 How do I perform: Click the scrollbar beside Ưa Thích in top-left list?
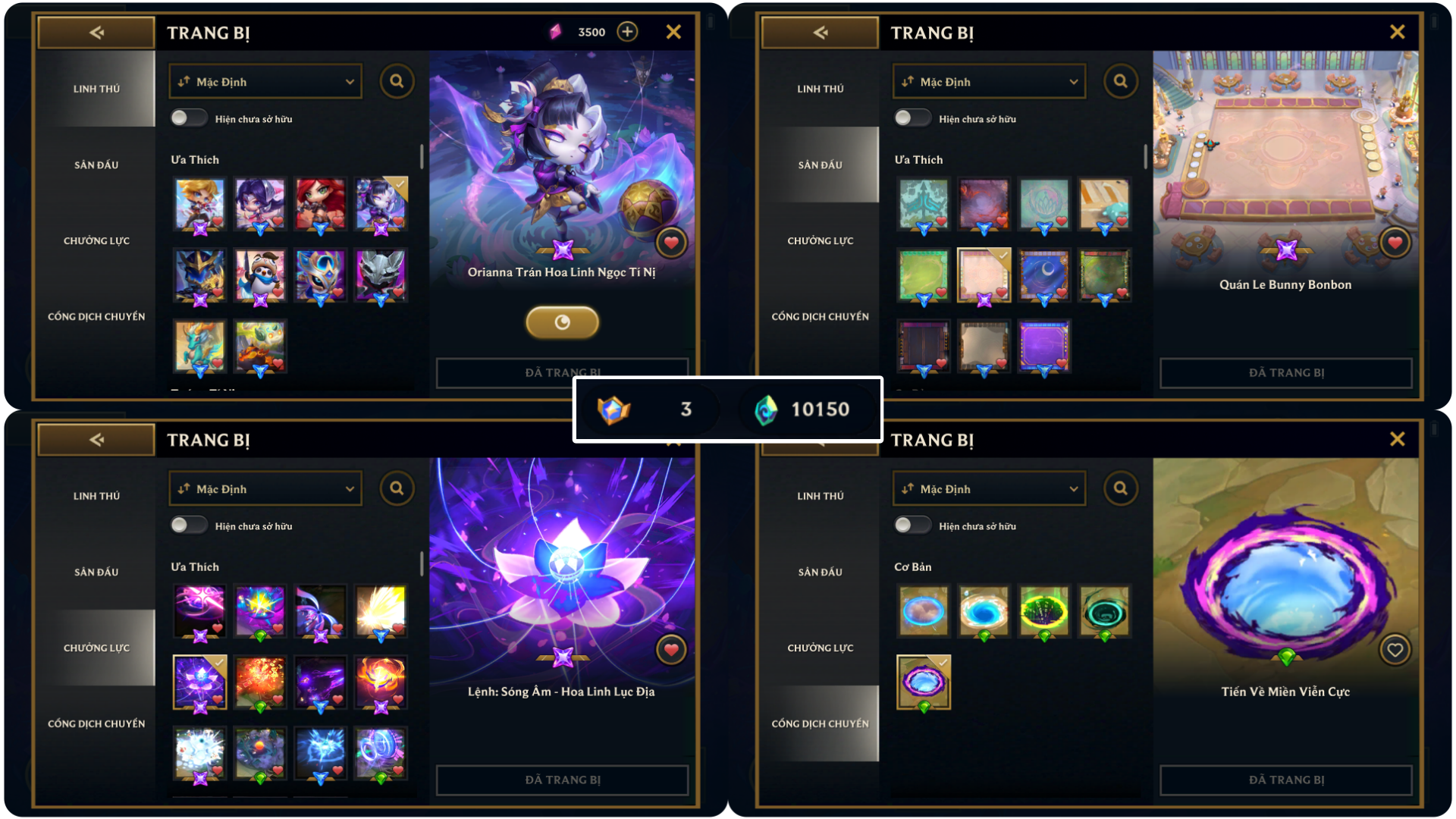coord(422,156)
